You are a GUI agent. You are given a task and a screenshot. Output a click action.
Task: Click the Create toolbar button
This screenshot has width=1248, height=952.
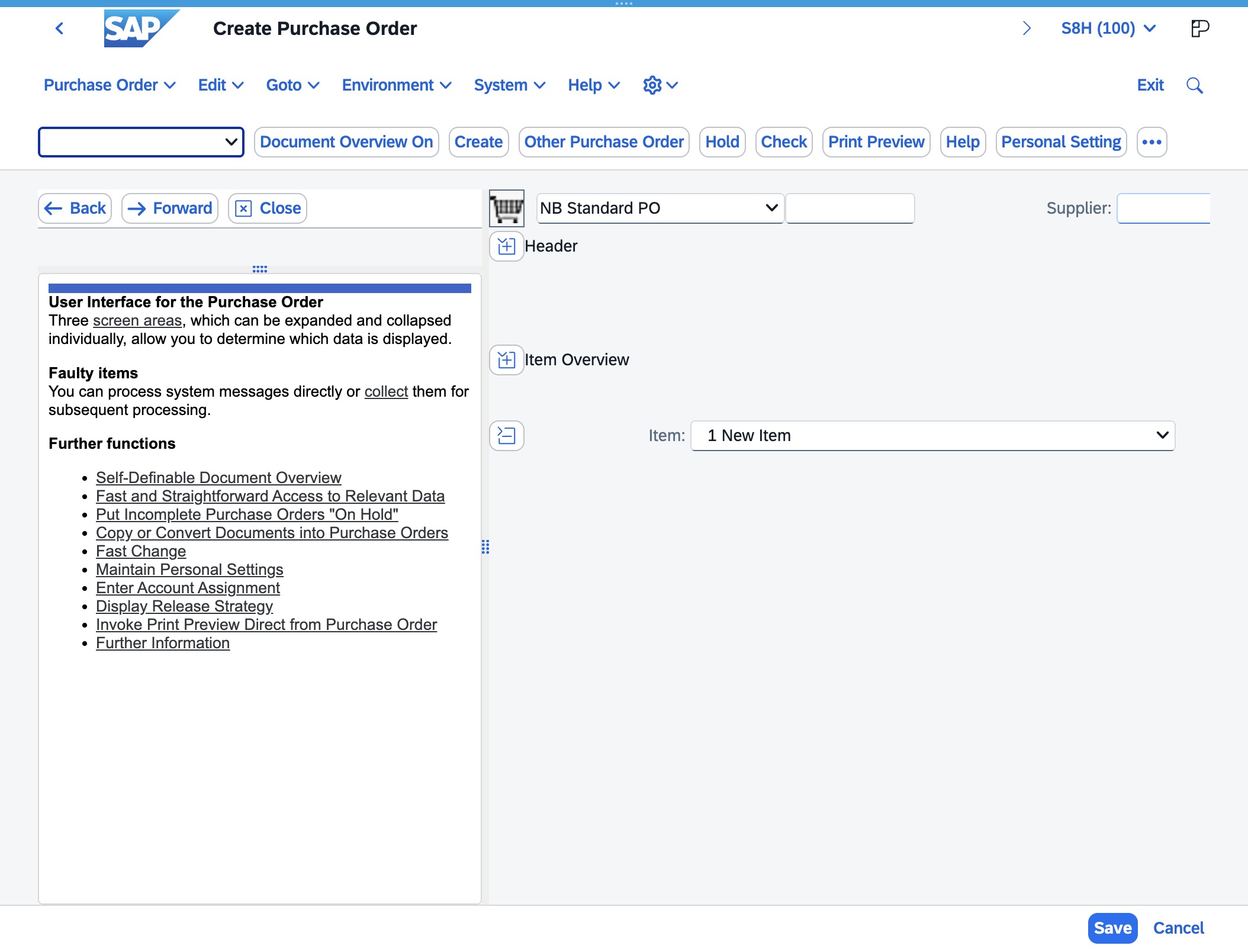[x=478, y=142]
